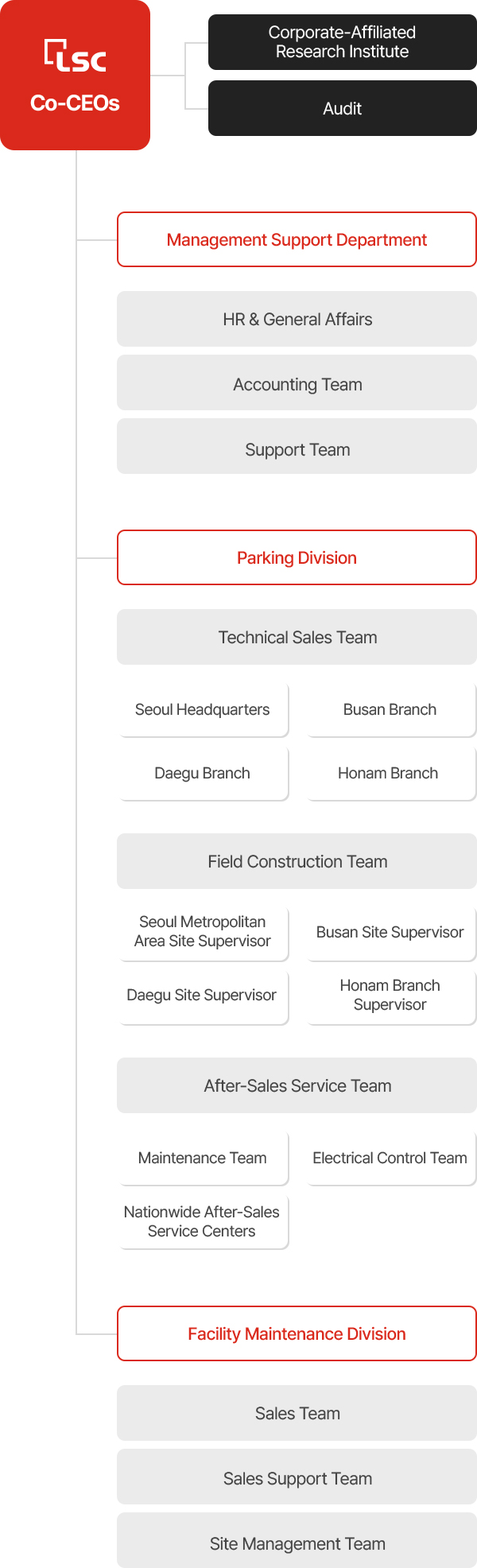477x1568 pixels.
Task: Click the Audit box
Action: coord(343,108)
